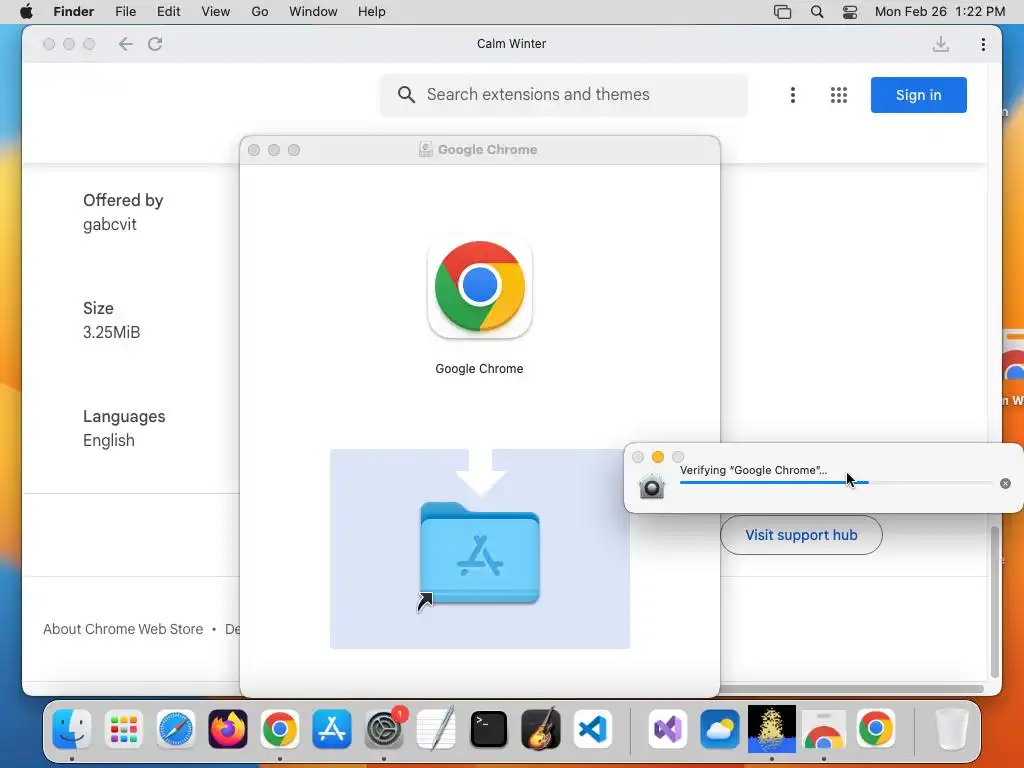The width and height of the screenshot is (1024, 768).
Task: Open the three-dot options beside the search box
Action: point(792,95)
